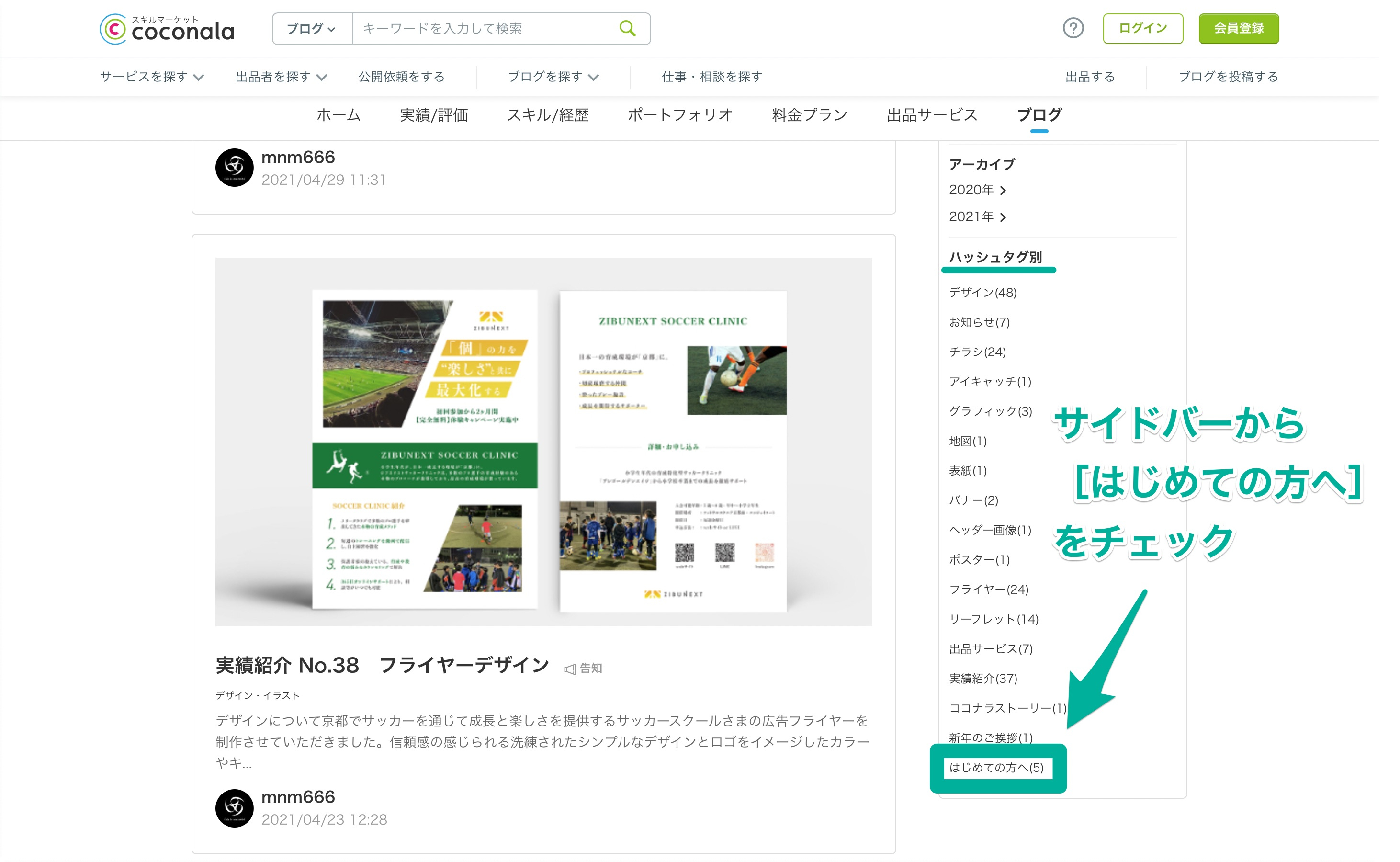This screenshot has width=1400, height=862.
Task: Open the デザイン(48) hashtag link
Action: (982, 293)
